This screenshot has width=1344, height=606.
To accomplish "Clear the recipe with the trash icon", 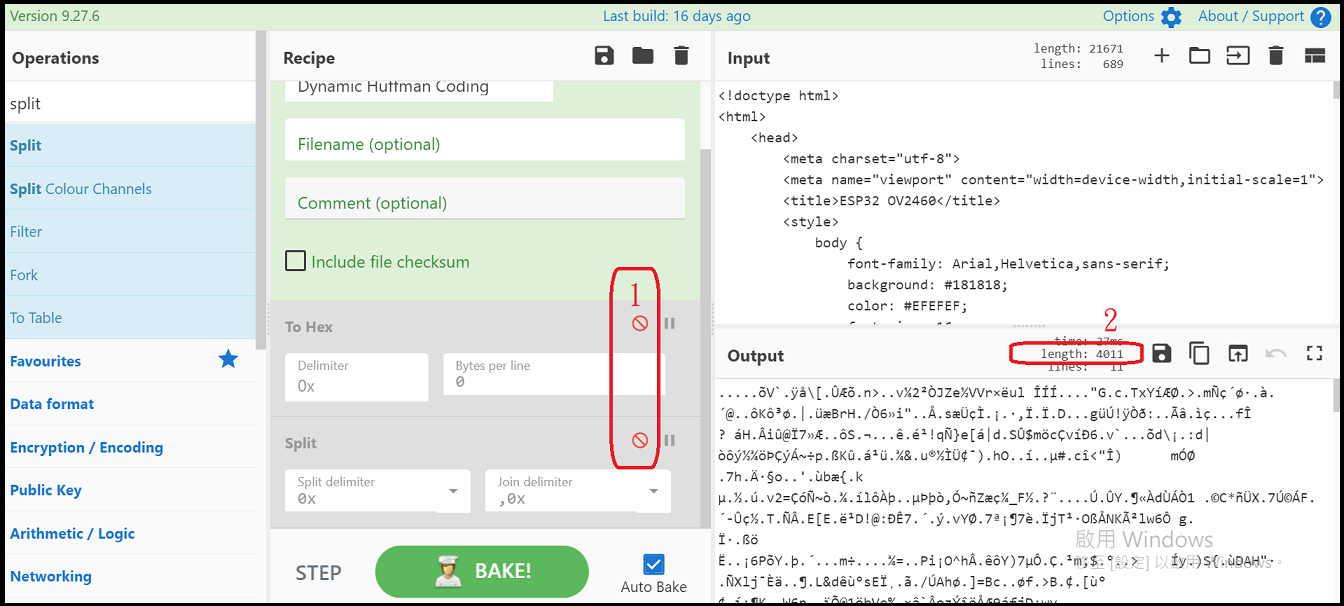I will pyautogui.click(x=681, y=56).
